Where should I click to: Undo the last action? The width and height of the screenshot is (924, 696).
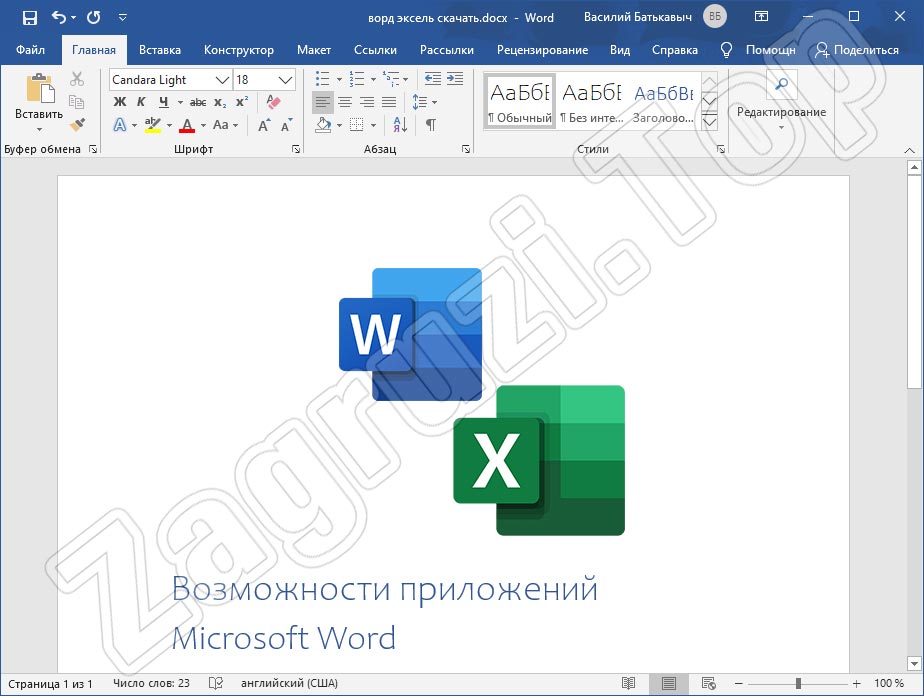59,17
